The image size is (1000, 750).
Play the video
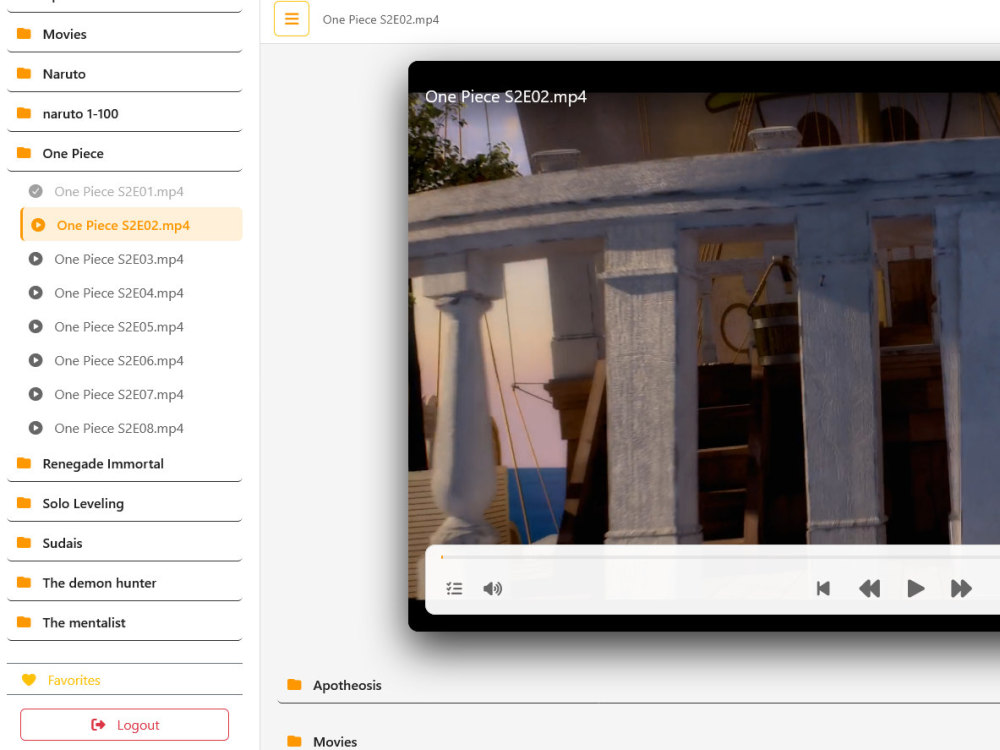[916, 588]
